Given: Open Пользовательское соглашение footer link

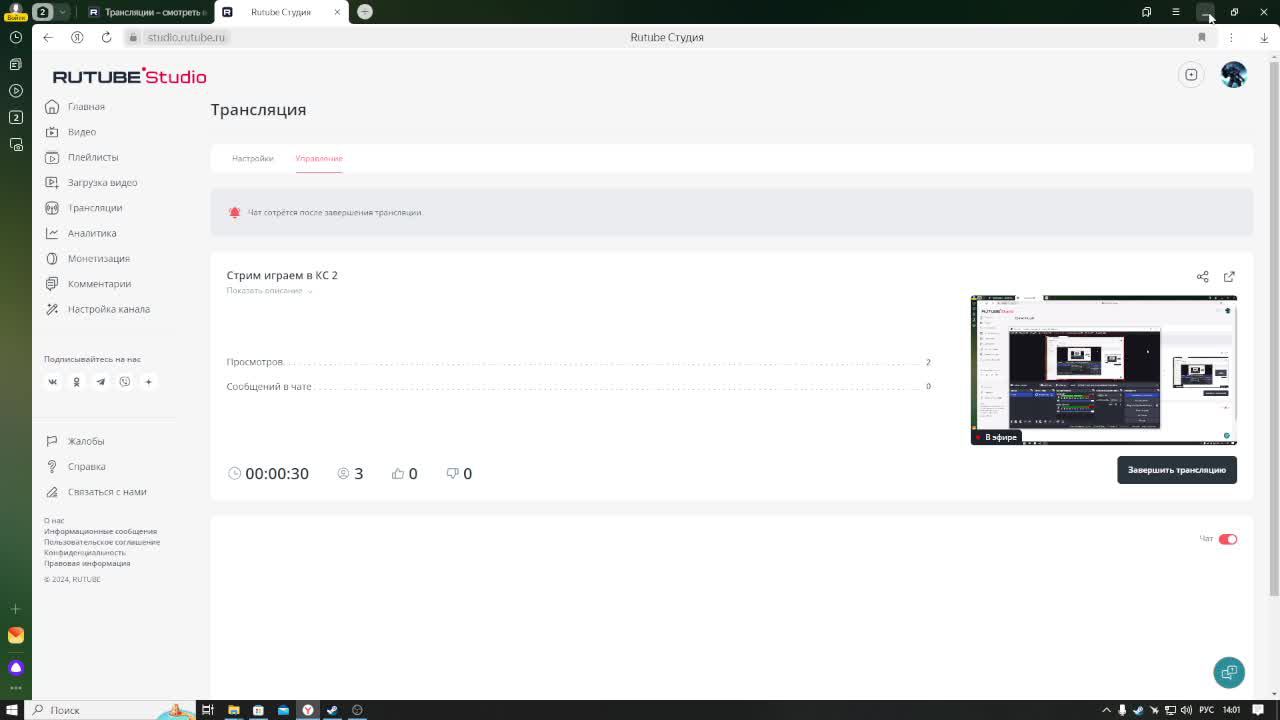Looking at the screenshot, I should [102, 542].
